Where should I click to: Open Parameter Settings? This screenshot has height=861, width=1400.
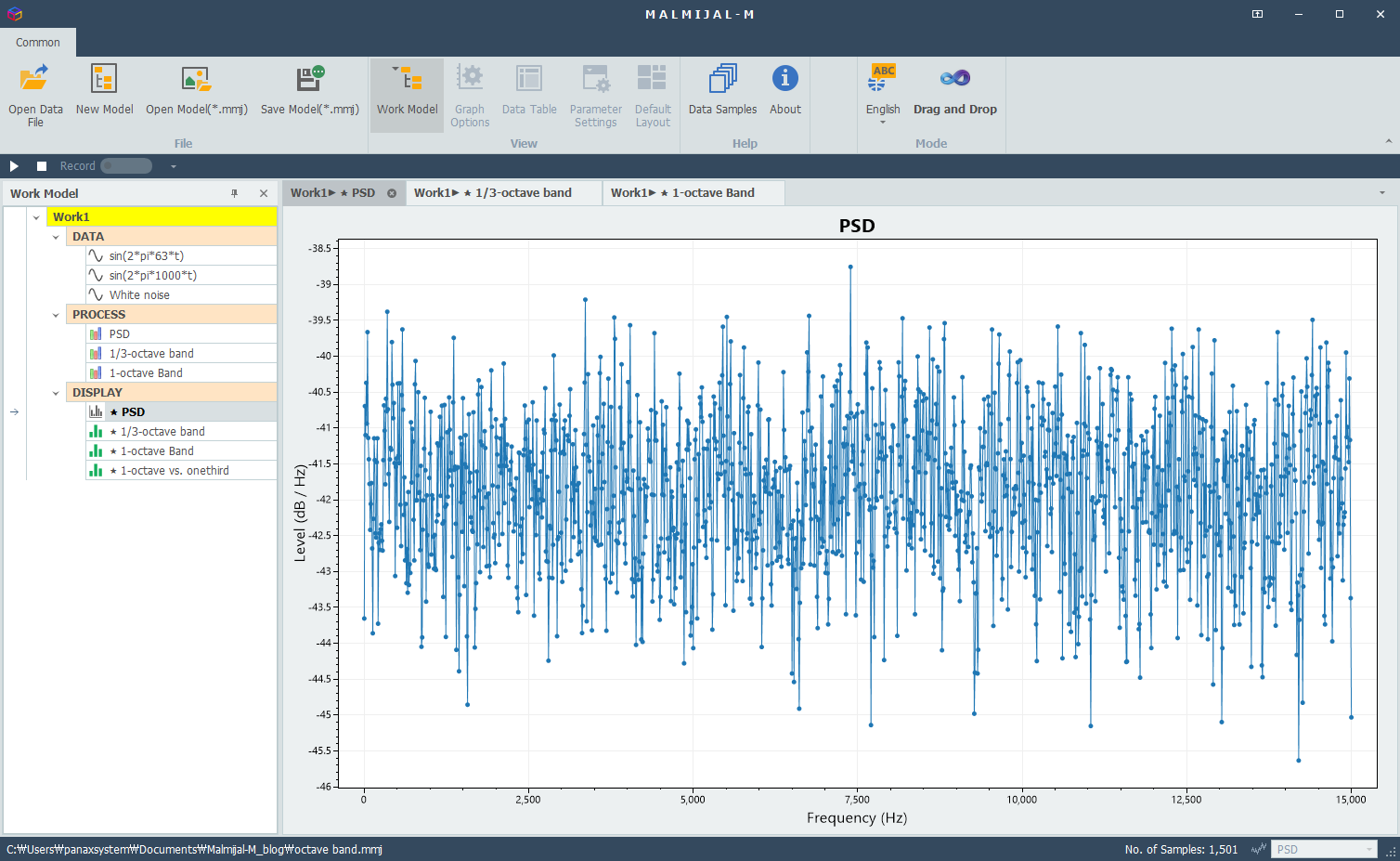click(596, 95)
